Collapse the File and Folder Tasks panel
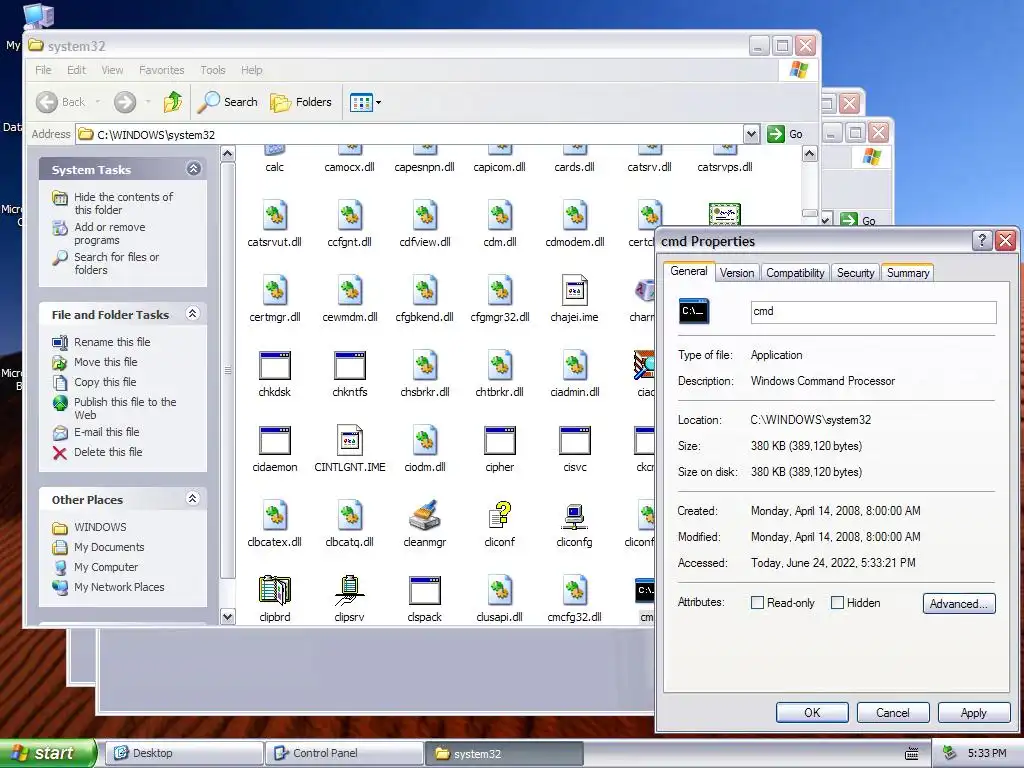1024x768 pixels. (x=193, y=313)
